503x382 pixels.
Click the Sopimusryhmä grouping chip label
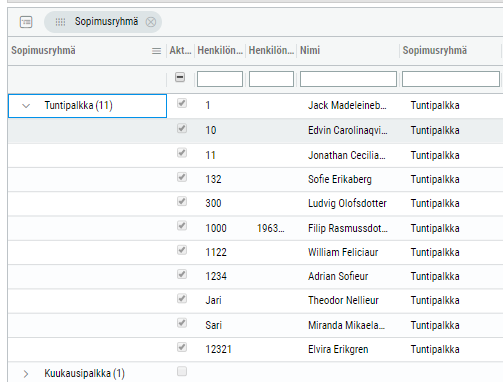[x=106, y=22]
